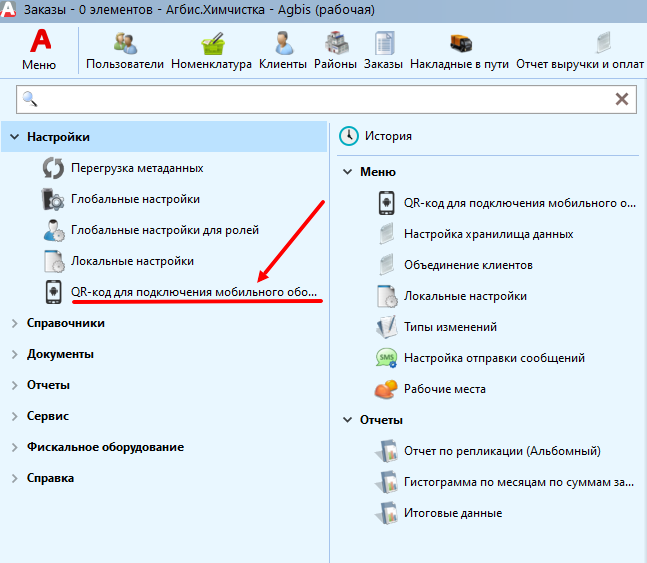Expand the Документы section
The image size is (647, 563).
14,354
